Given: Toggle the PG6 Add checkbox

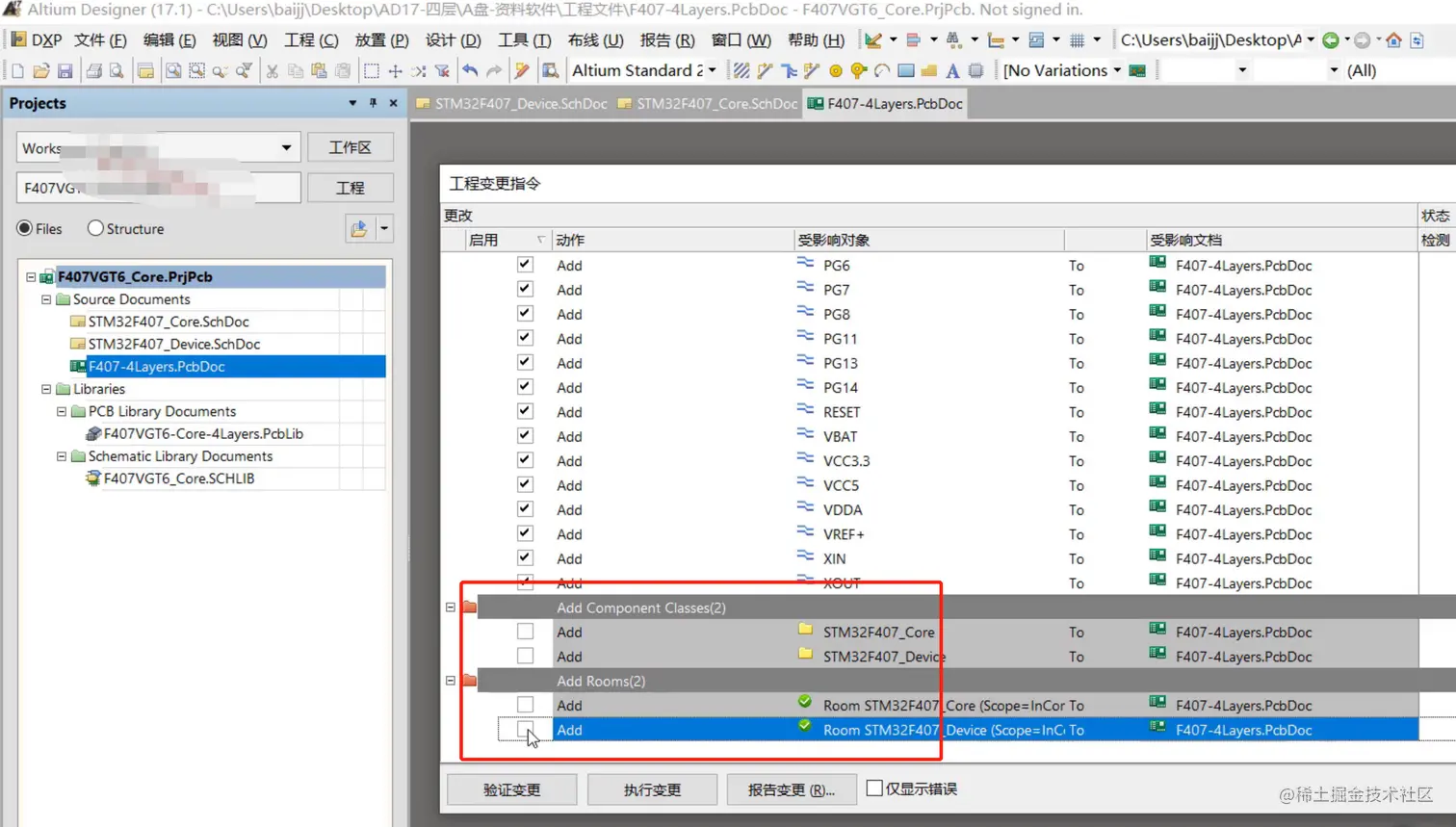Looking at the screenshot, I should tap(525, 265).
